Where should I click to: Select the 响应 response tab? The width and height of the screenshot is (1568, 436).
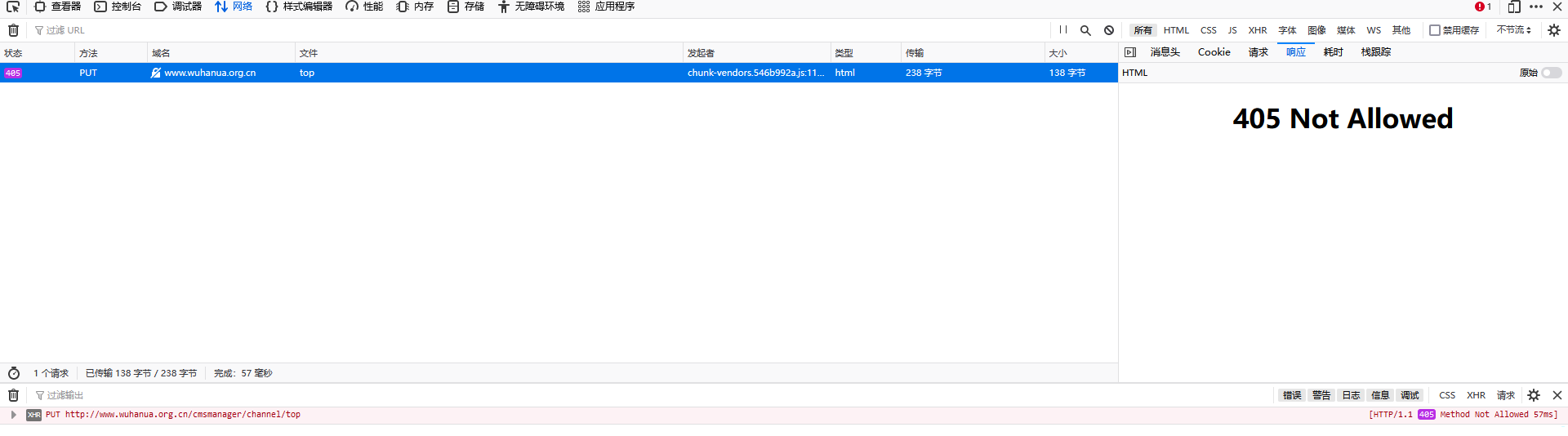click(1296, 52)
